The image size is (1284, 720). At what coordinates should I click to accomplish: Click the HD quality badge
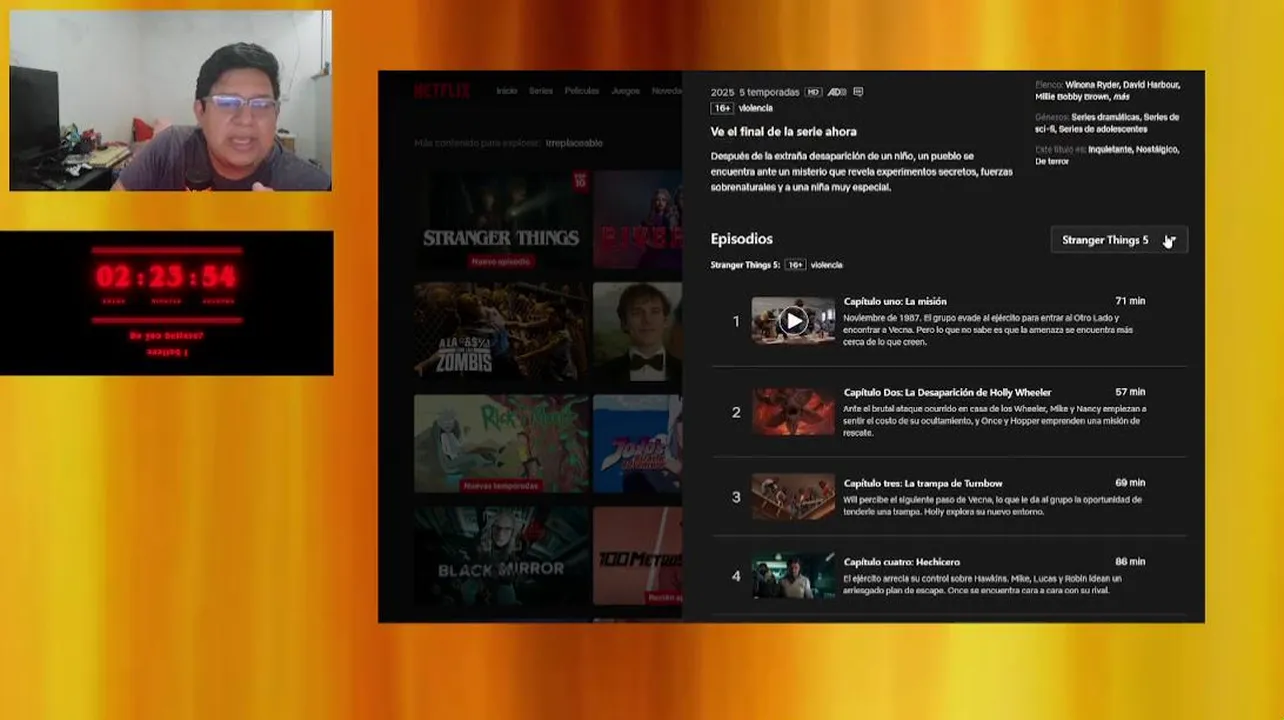(813, 92)
